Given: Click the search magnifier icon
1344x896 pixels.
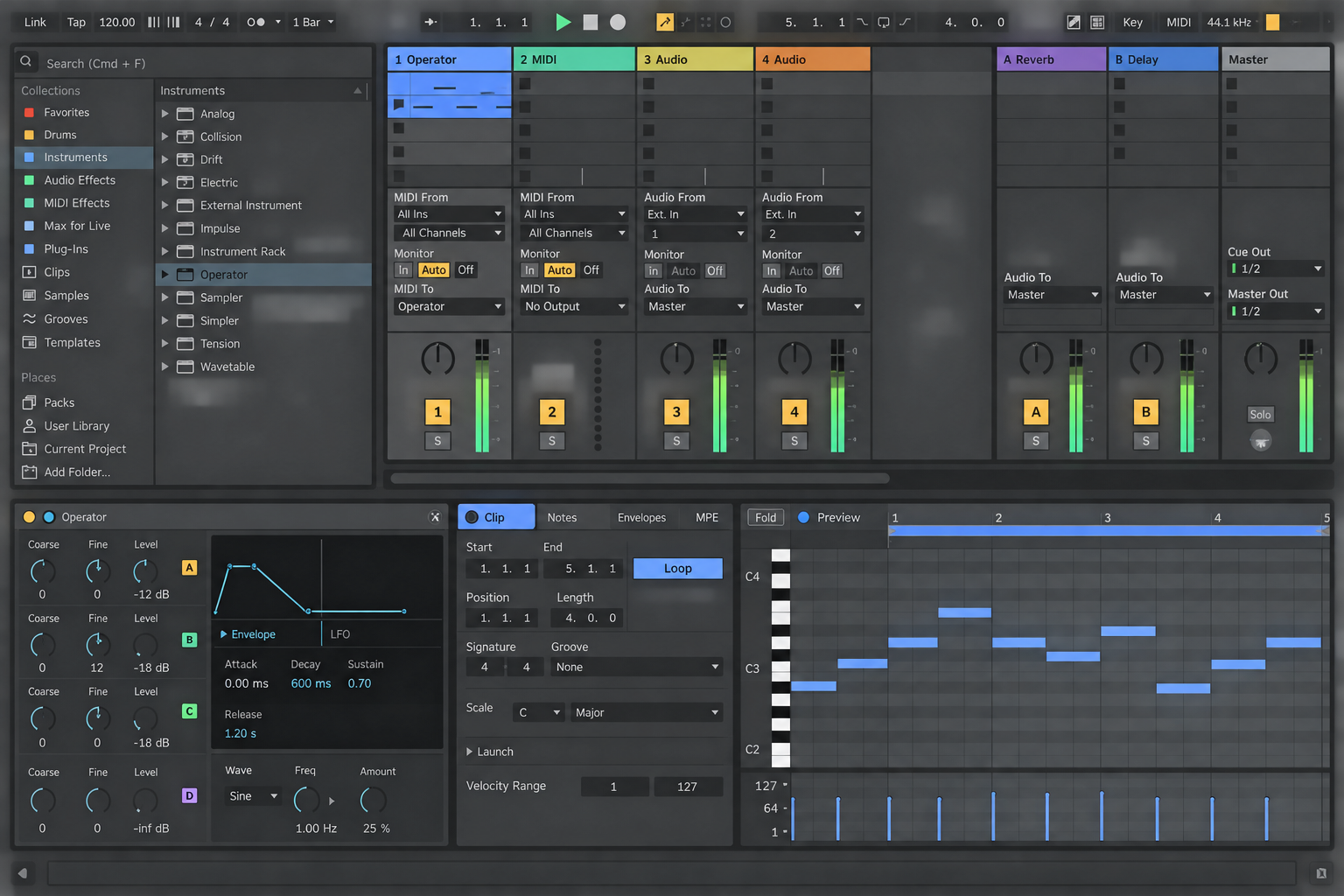Looking at the screenshot, I should (x=26, y=61).
